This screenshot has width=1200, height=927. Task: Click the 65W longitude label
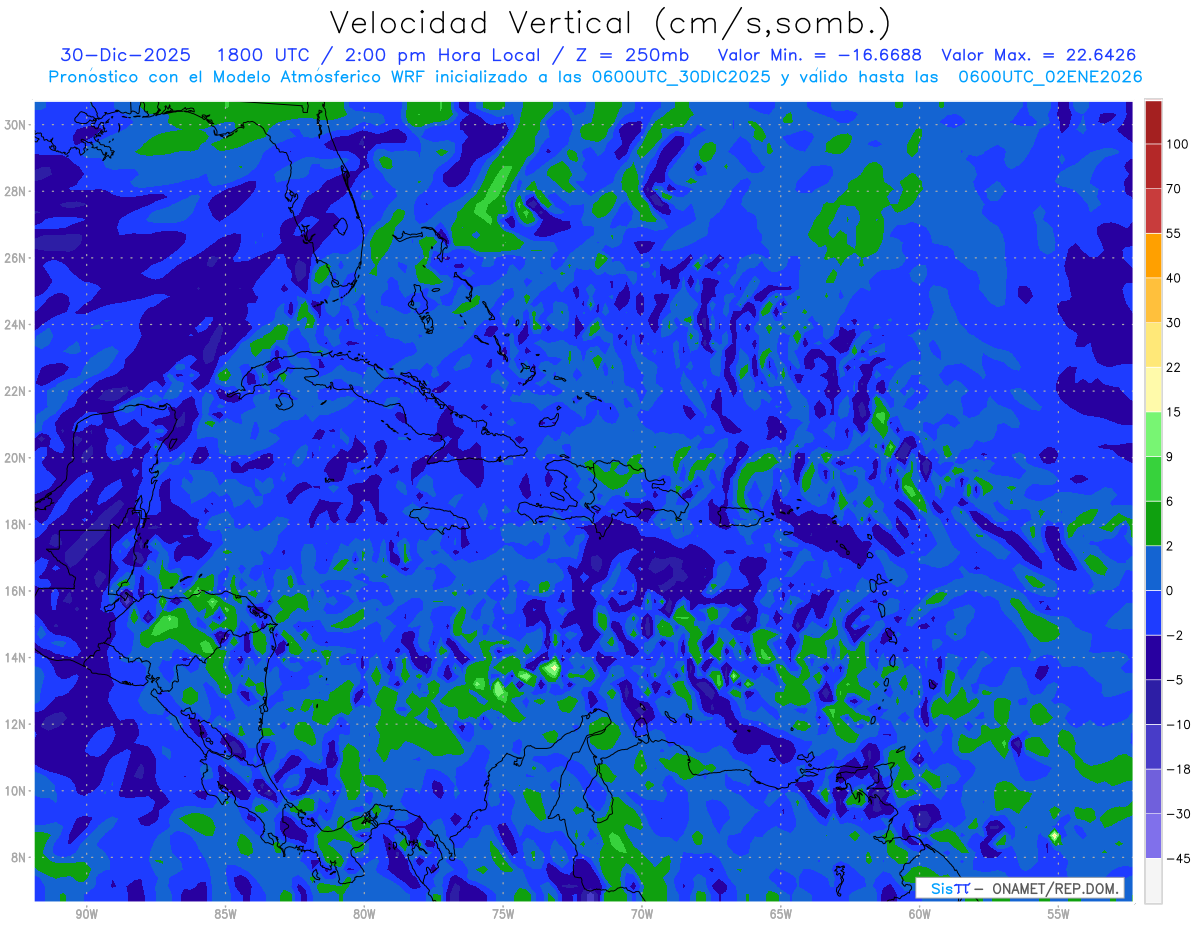click(x=781, y=914)
